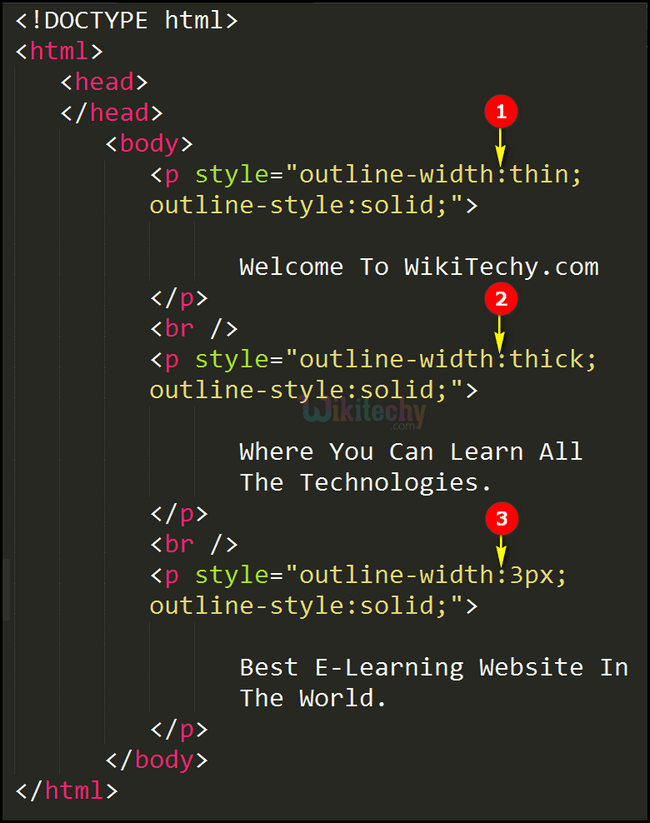The image size is (650, 823).
Task: Click the yellow arrow under marker 3
Action: pyautogui.click(x=501, y=550)
